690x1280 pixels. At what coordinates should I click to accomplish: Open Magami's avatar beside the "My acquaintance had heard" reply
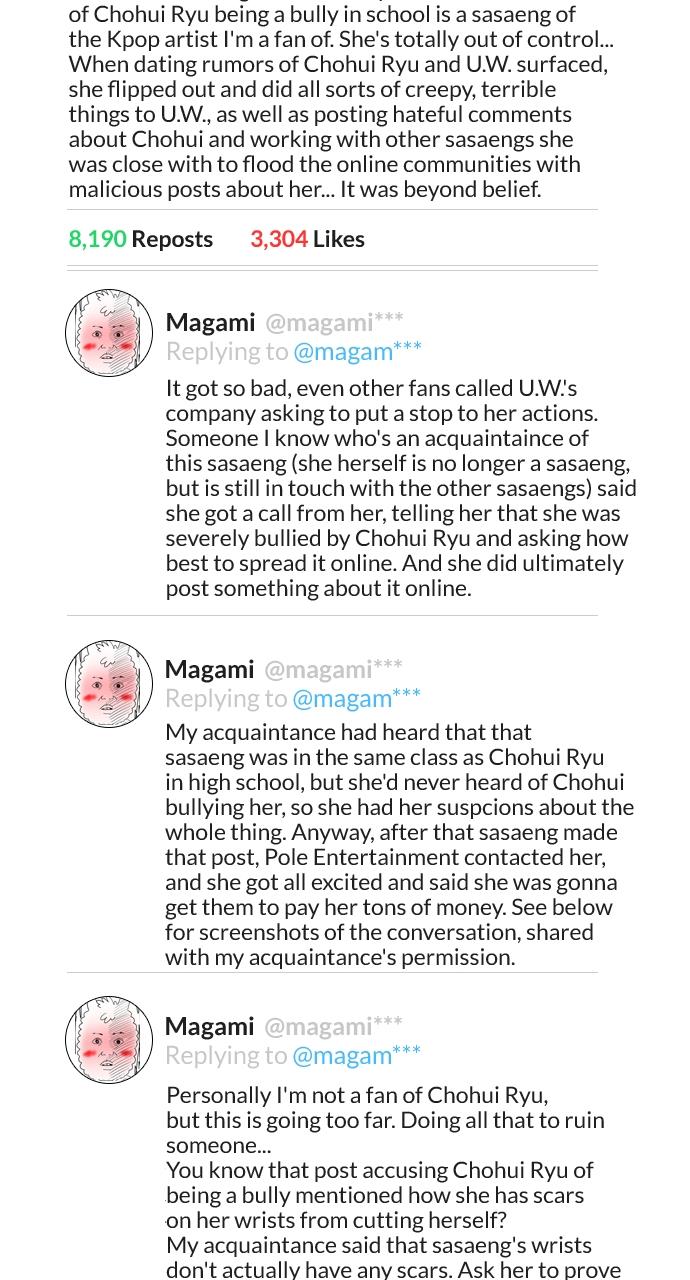[x=109, y=684]
